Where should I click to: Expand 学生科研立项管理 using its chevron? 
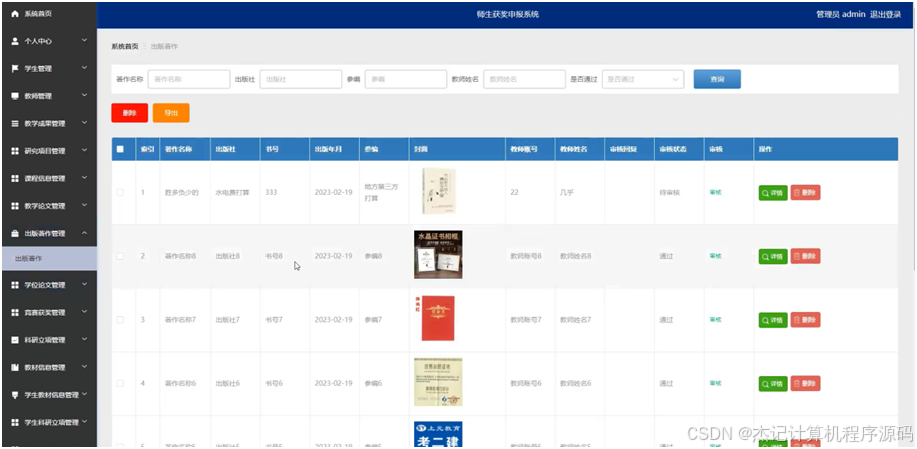[x=84, y=422]
